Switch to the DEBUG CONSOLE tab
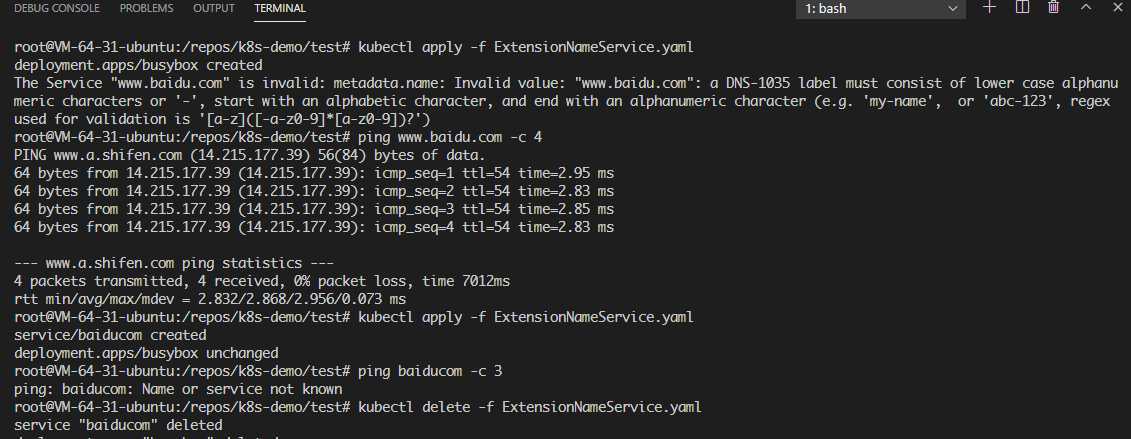The image size is (1131, 439). (57, 9)
